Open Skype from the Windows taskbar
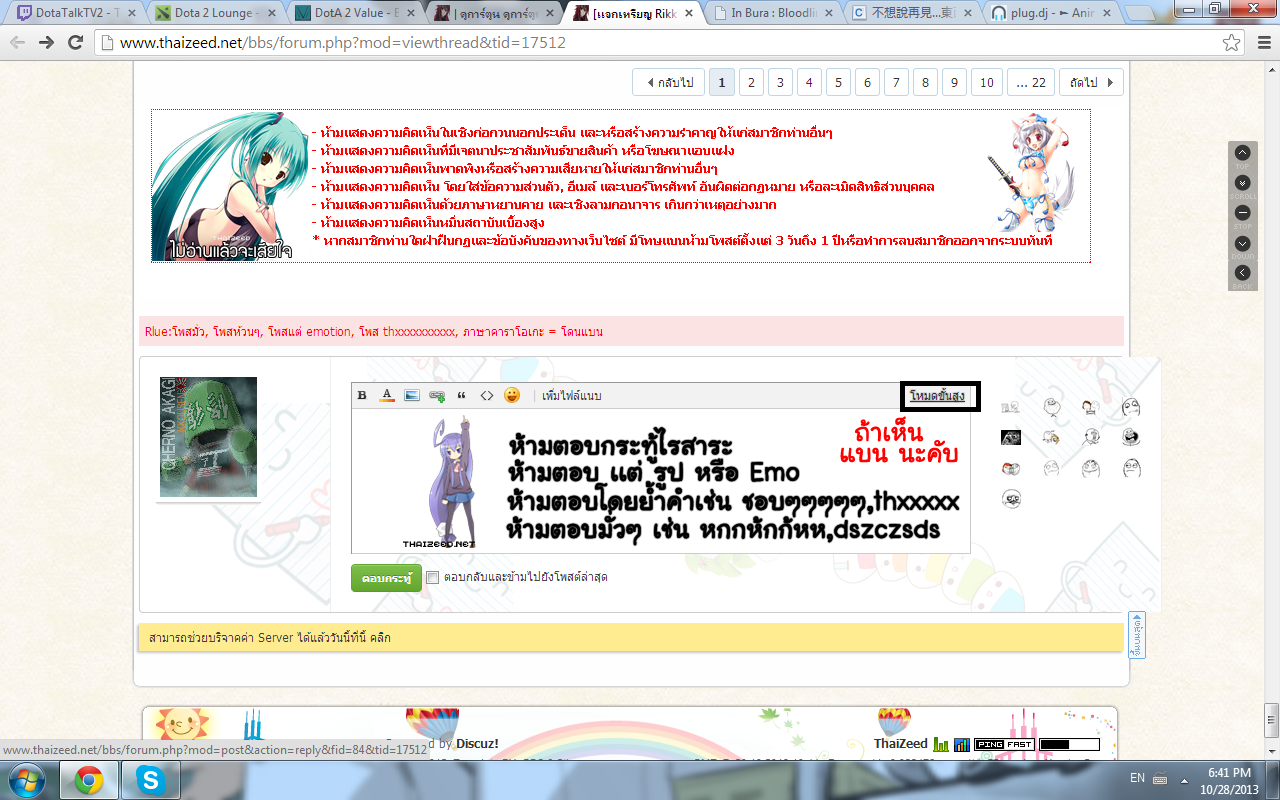 [x=149, y=779]
